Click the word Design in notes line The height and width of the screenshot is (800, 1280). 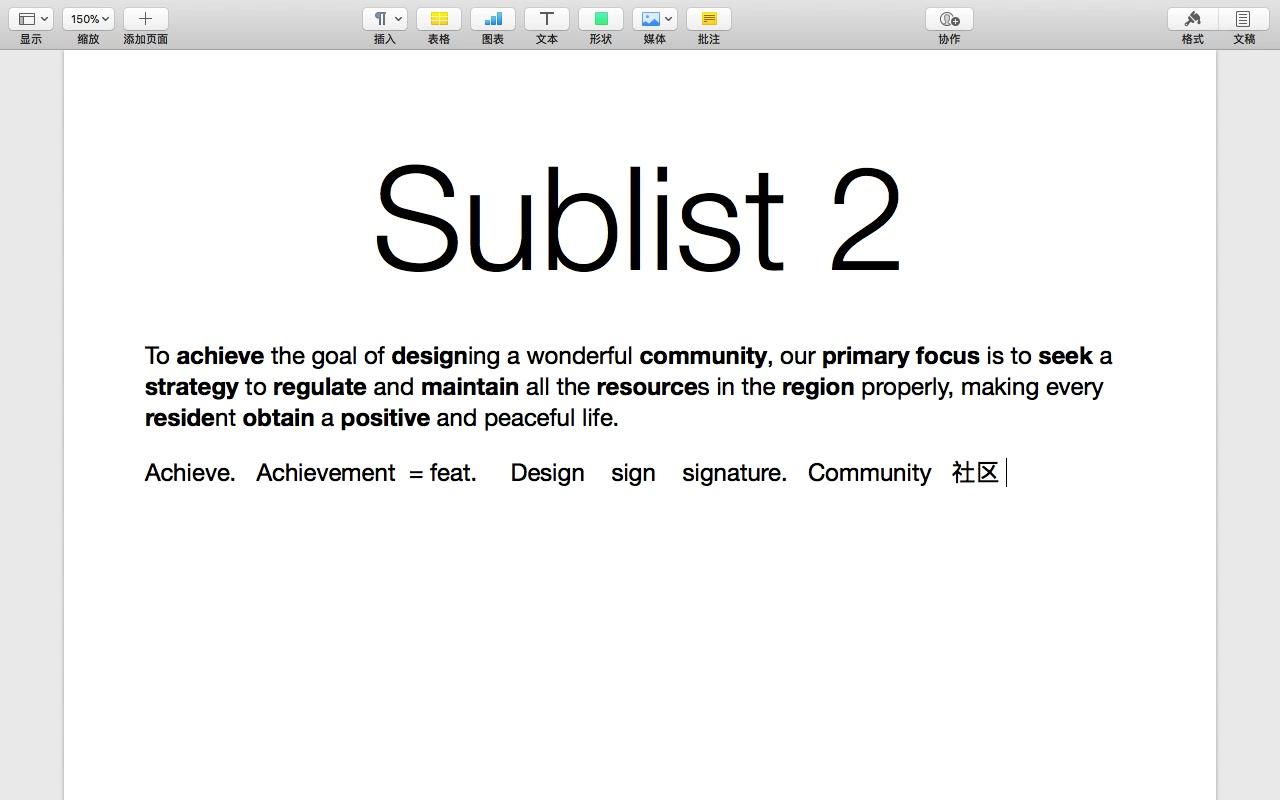click(x=547, y=473)
